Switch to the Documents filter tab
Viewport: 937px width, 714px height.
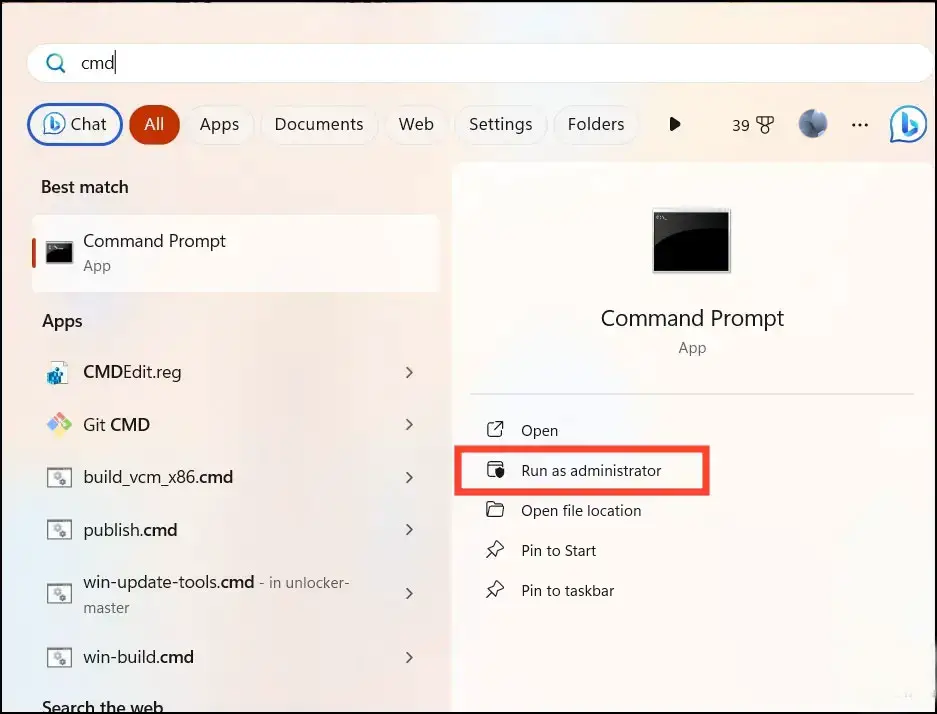(x=319, y=124)
